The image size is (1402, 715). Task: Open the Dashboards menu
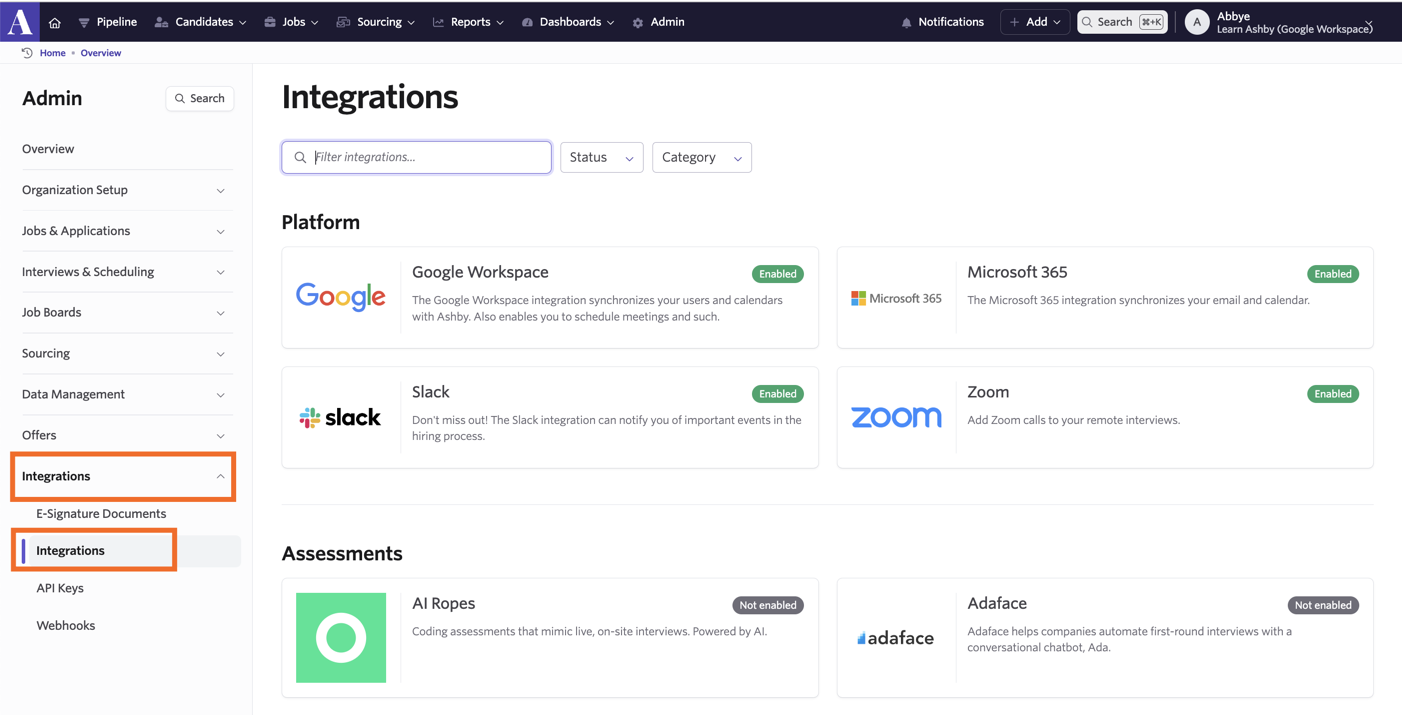(x=568, y=22)
